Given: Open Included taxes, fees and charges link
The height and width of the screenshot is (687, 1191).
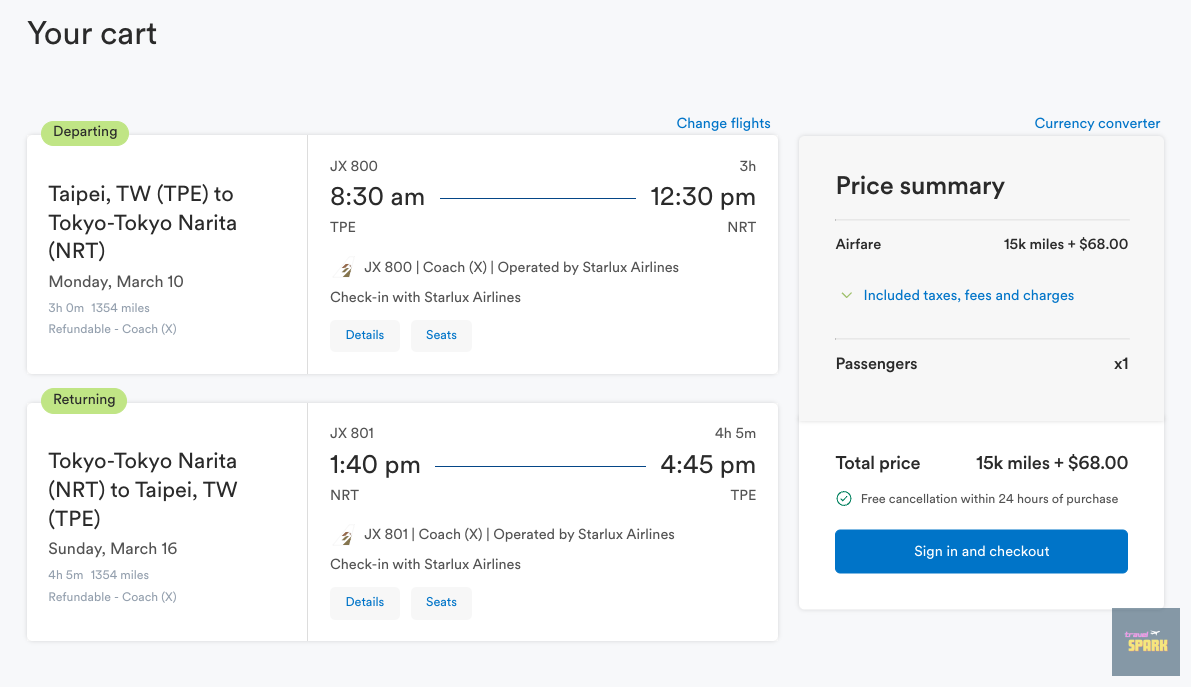Looking at the screenshot, I should click(x=968, y=296).
